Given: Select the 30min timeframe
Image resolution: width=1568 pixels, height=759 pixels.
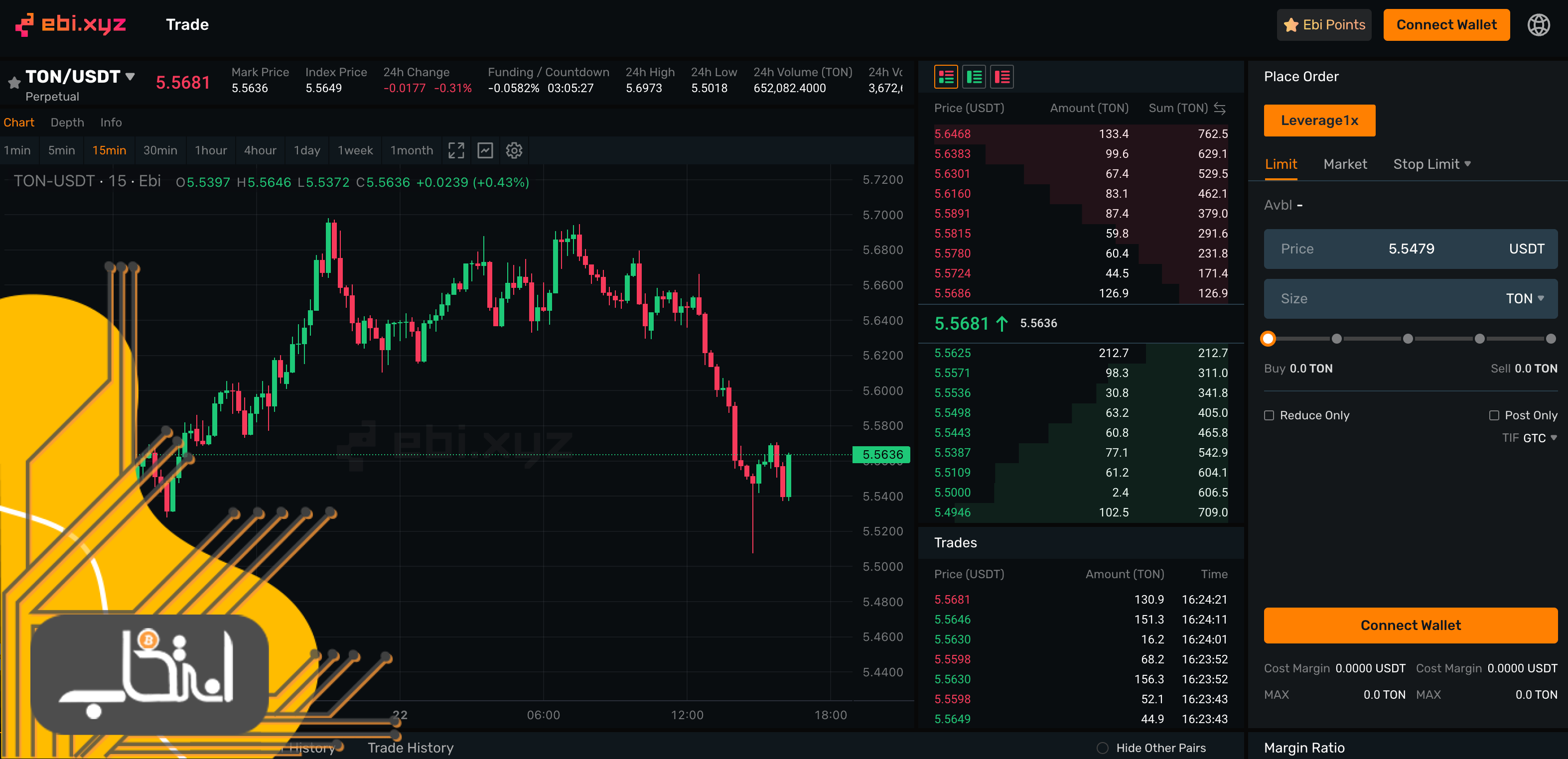Looking at the screenshot, I should point(160,150).
